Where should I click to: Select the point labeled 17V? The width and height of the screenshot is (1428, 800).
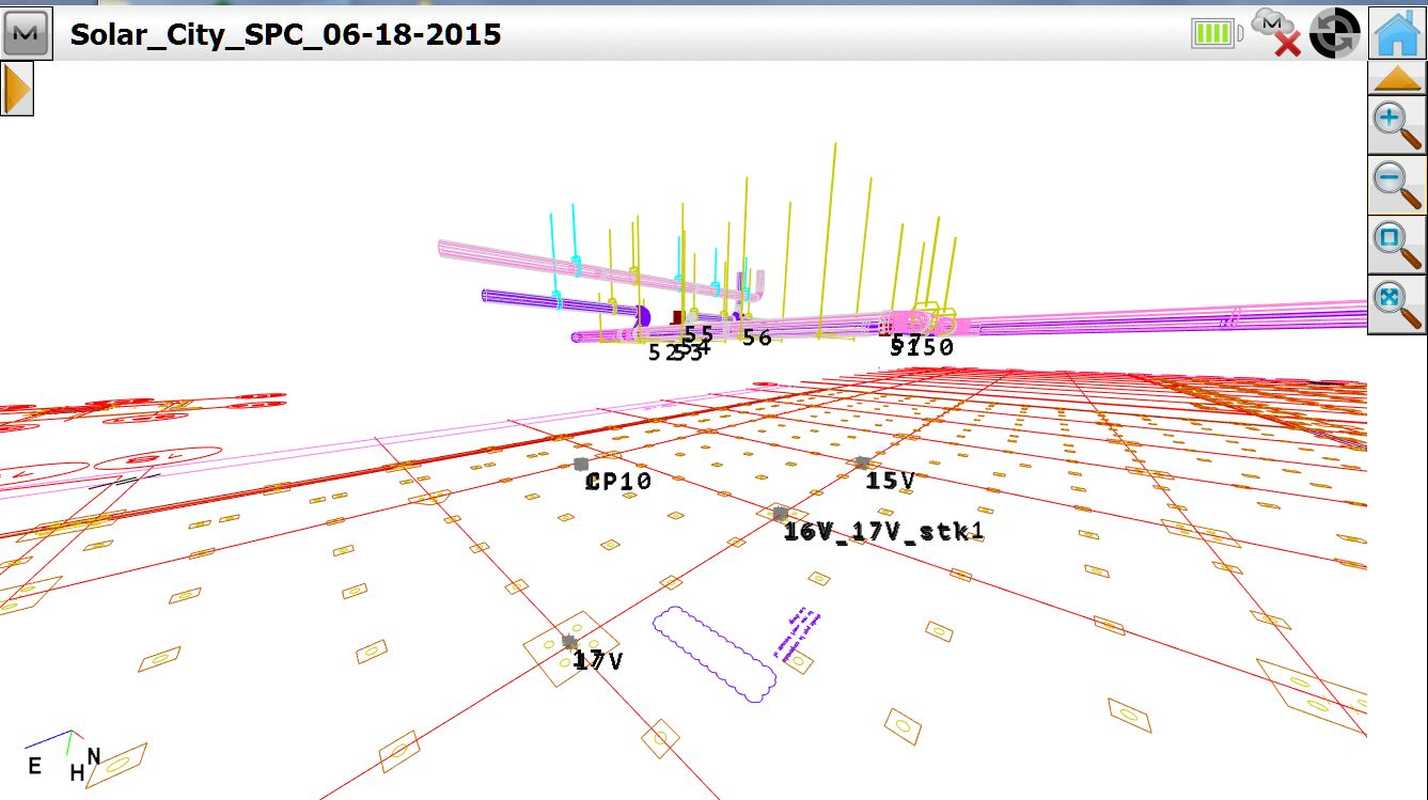570,641
